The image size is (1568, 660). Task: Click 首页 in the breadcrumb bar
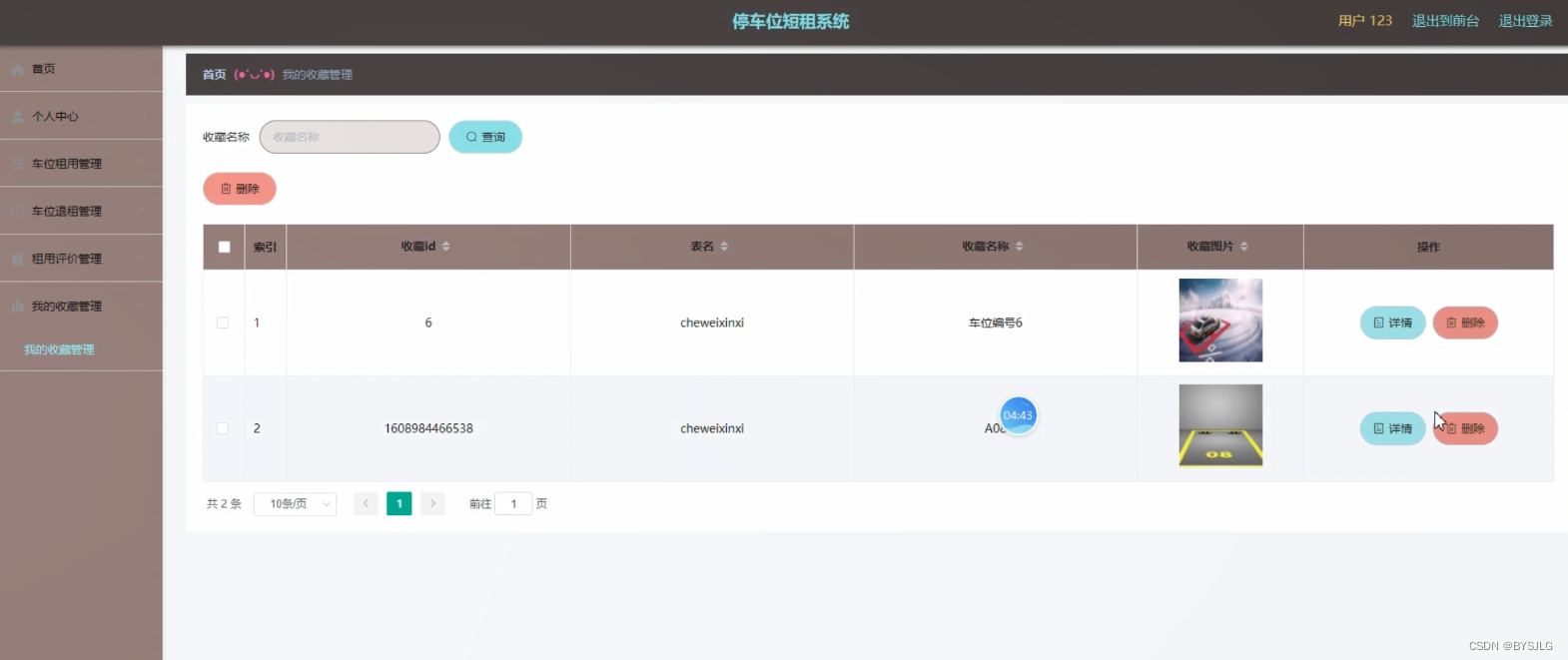pyautogui.click(x=214, y=75)
